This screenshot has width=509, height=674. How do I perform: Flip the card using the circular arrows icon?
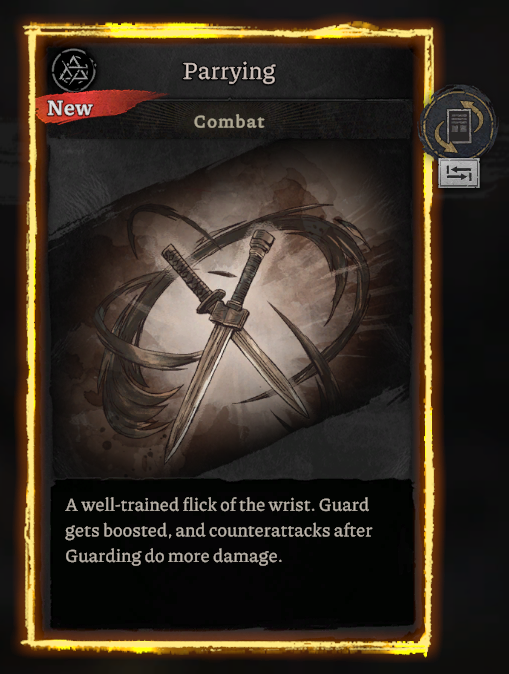click(459, 123)
